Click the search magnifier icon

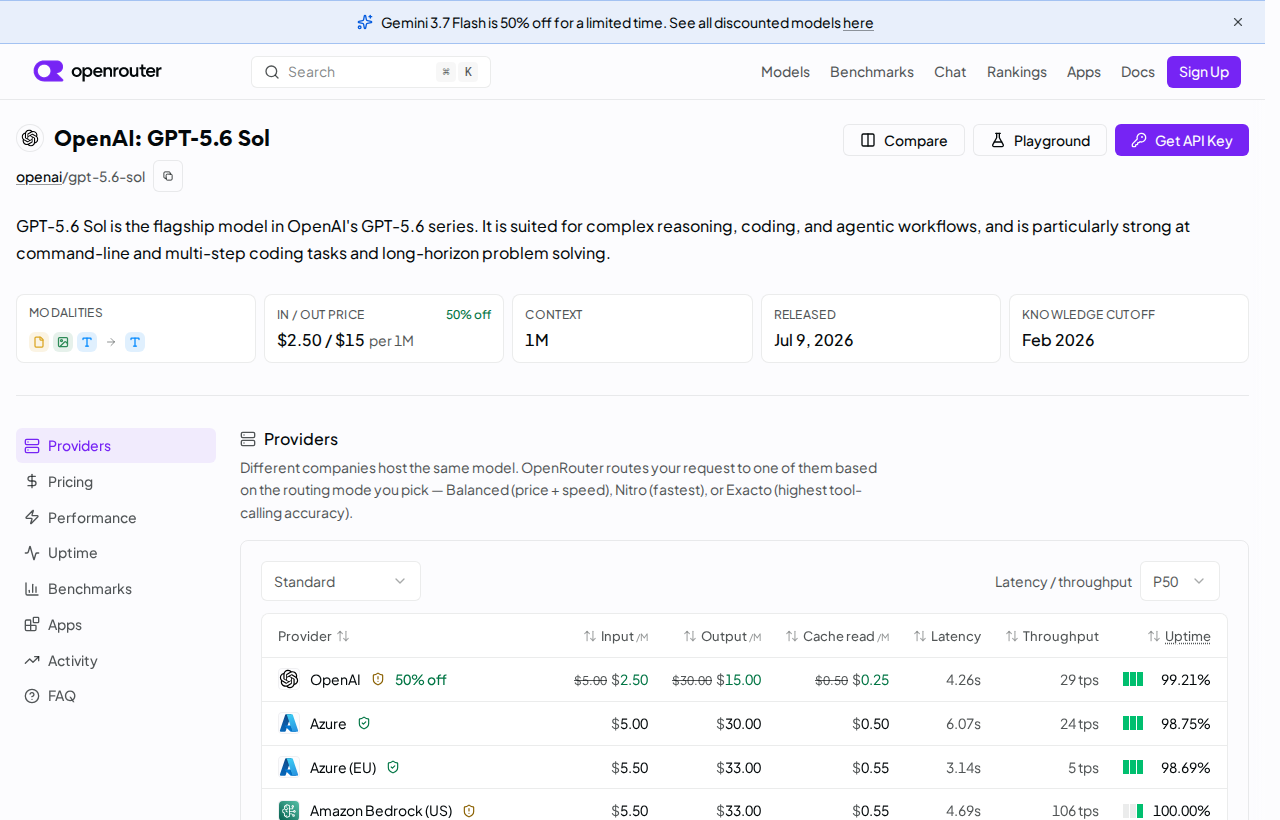(x=271, y=72)
